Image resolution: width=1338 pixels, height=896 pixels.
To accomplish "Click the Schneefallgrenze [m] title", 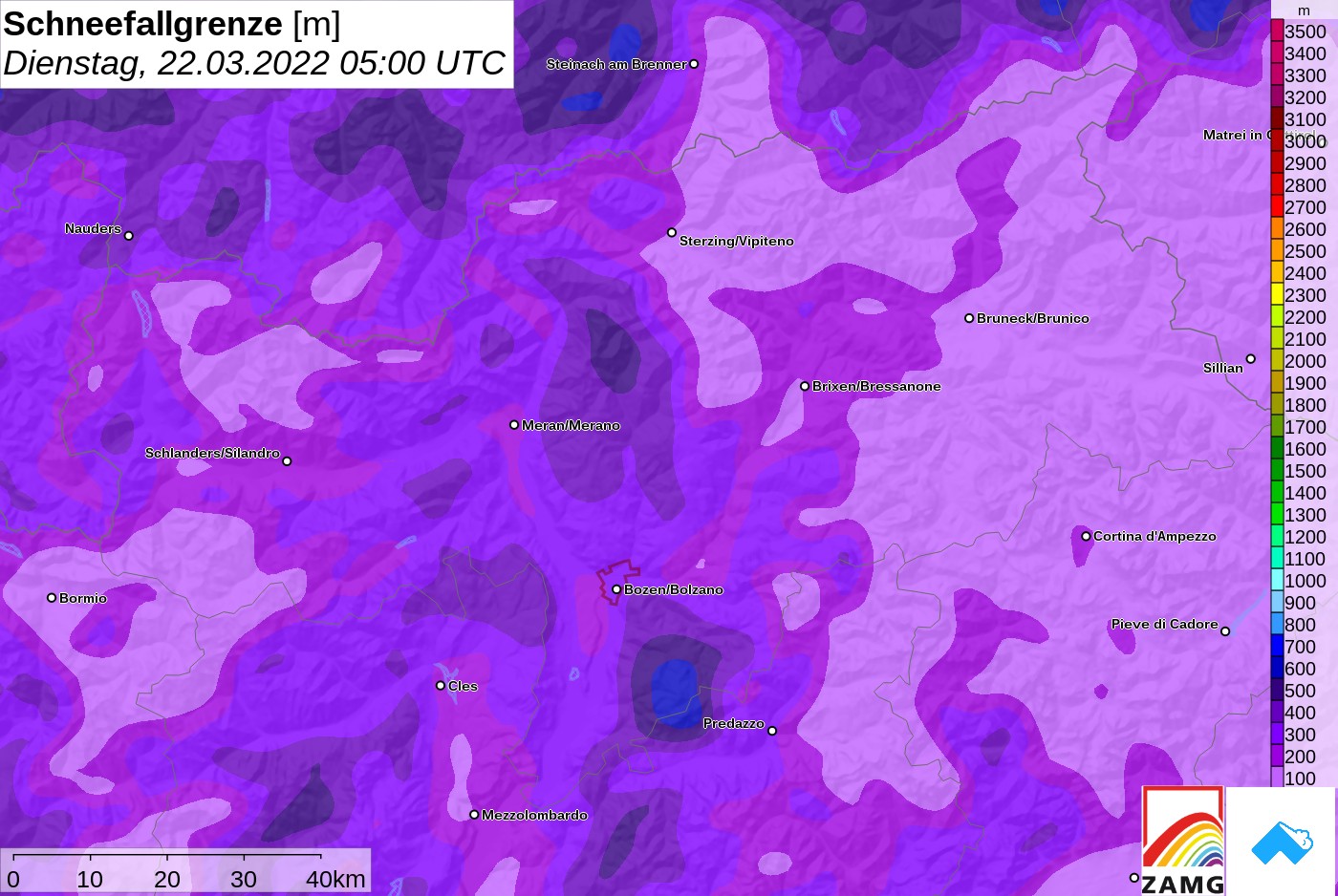I will tap(172, 24).
